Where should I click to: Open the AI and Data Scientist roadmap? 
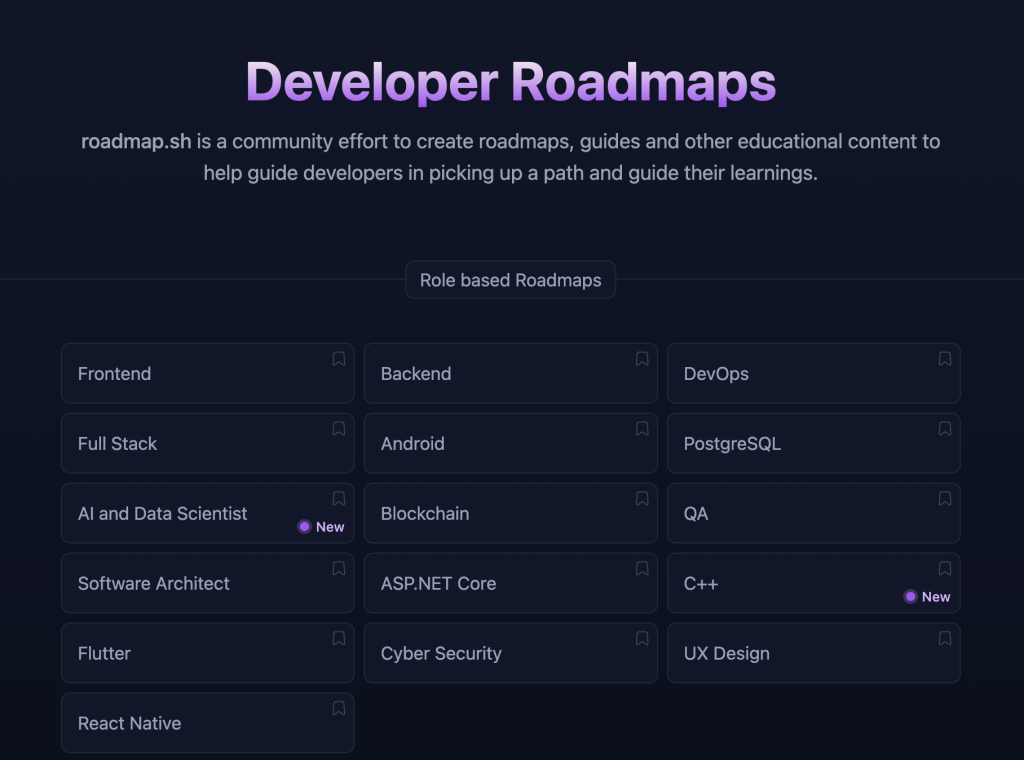[x=208, y=513]
